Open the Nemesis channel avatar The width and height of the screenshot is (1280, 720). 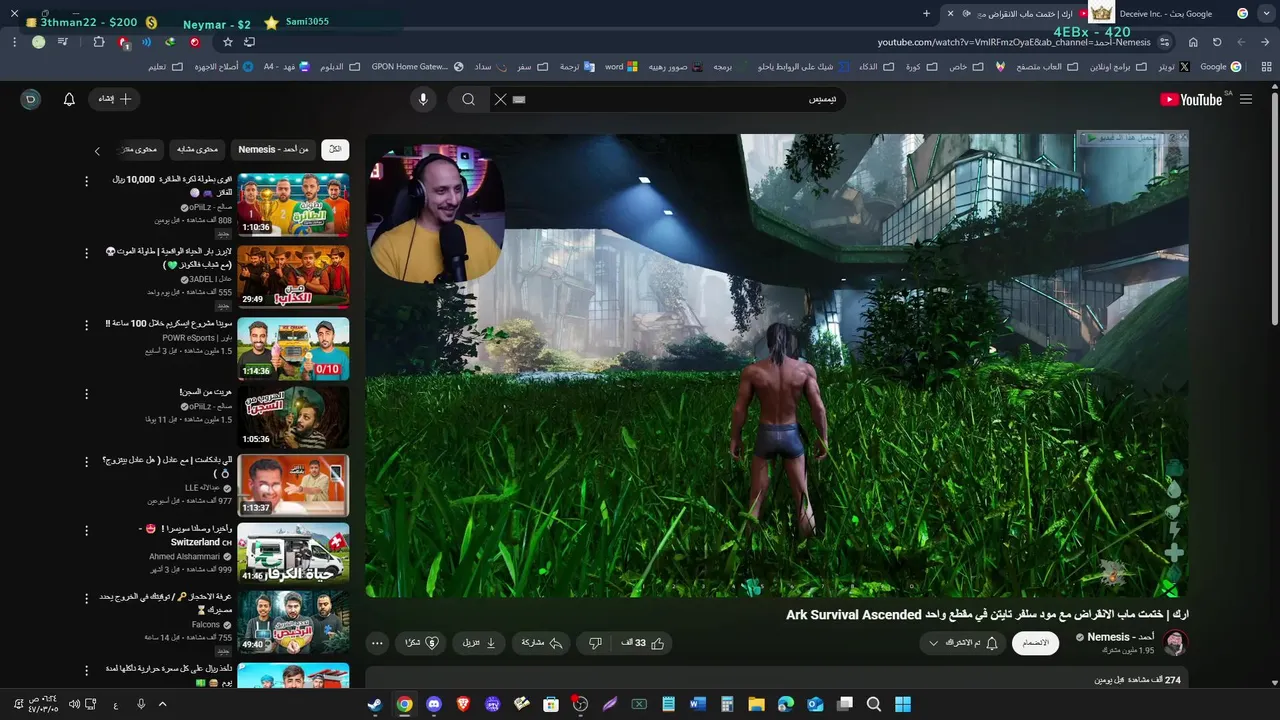click(1175, 643)
